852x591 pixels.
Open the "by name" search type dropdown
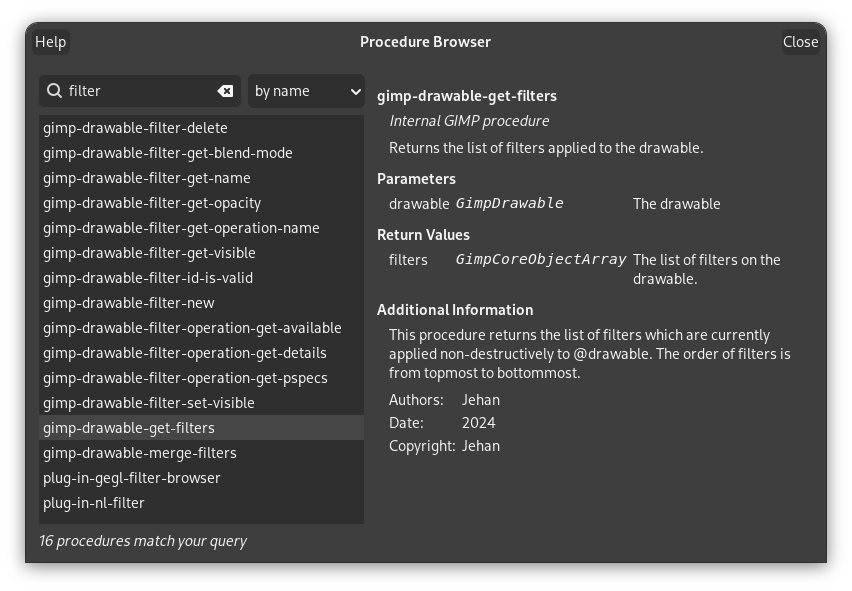coord(306,91)
